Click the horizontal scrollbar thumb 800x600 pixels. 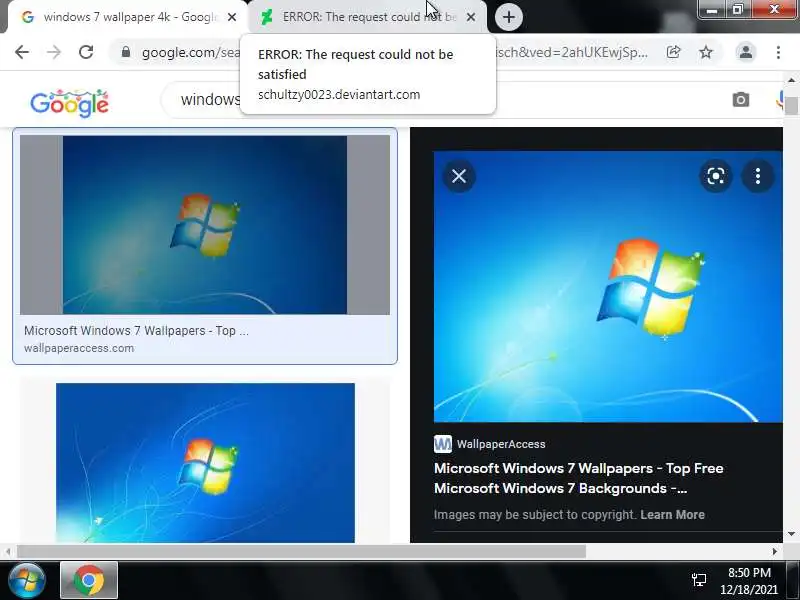(302, 551)
